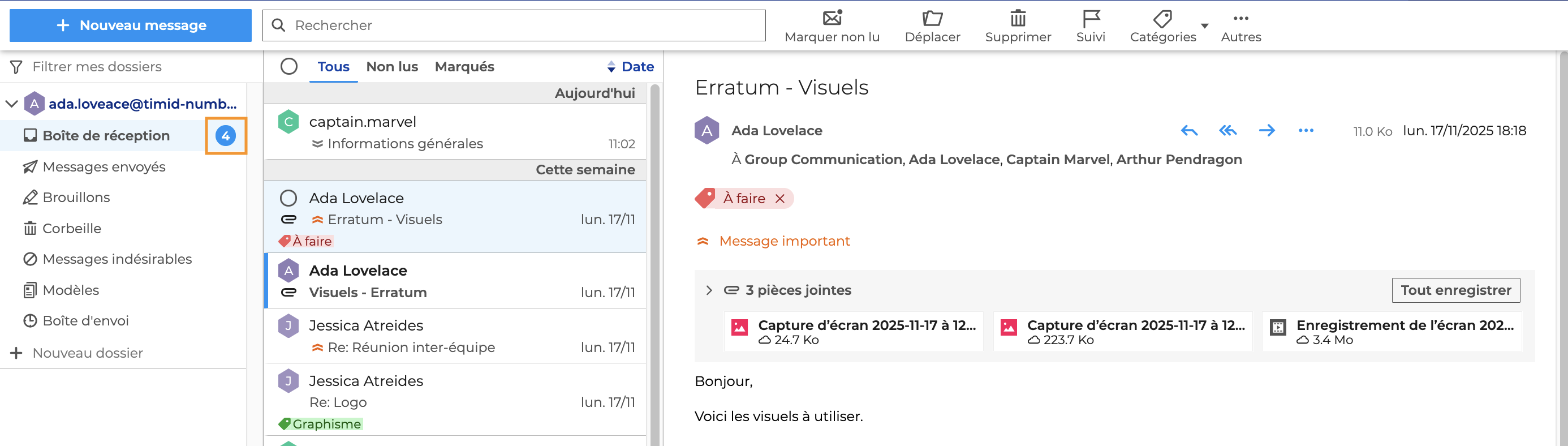This screenshot has width=1568, height=446.
Task: Open the Catégories dropdown arrow
Action: (1205, 25)
